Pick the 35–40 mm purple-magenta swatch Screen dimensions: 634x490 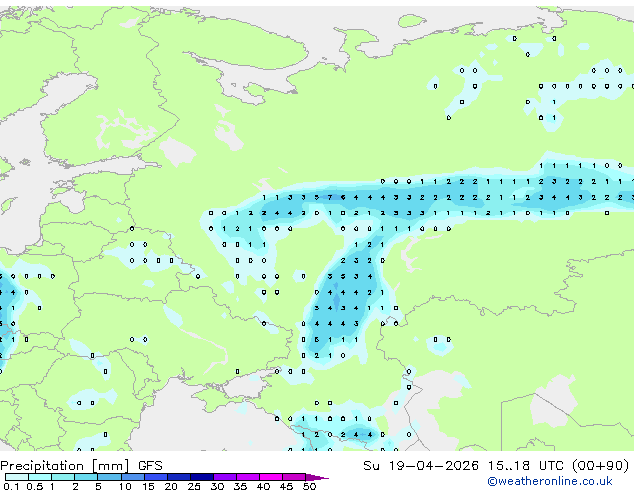click(x=248, y=477)
